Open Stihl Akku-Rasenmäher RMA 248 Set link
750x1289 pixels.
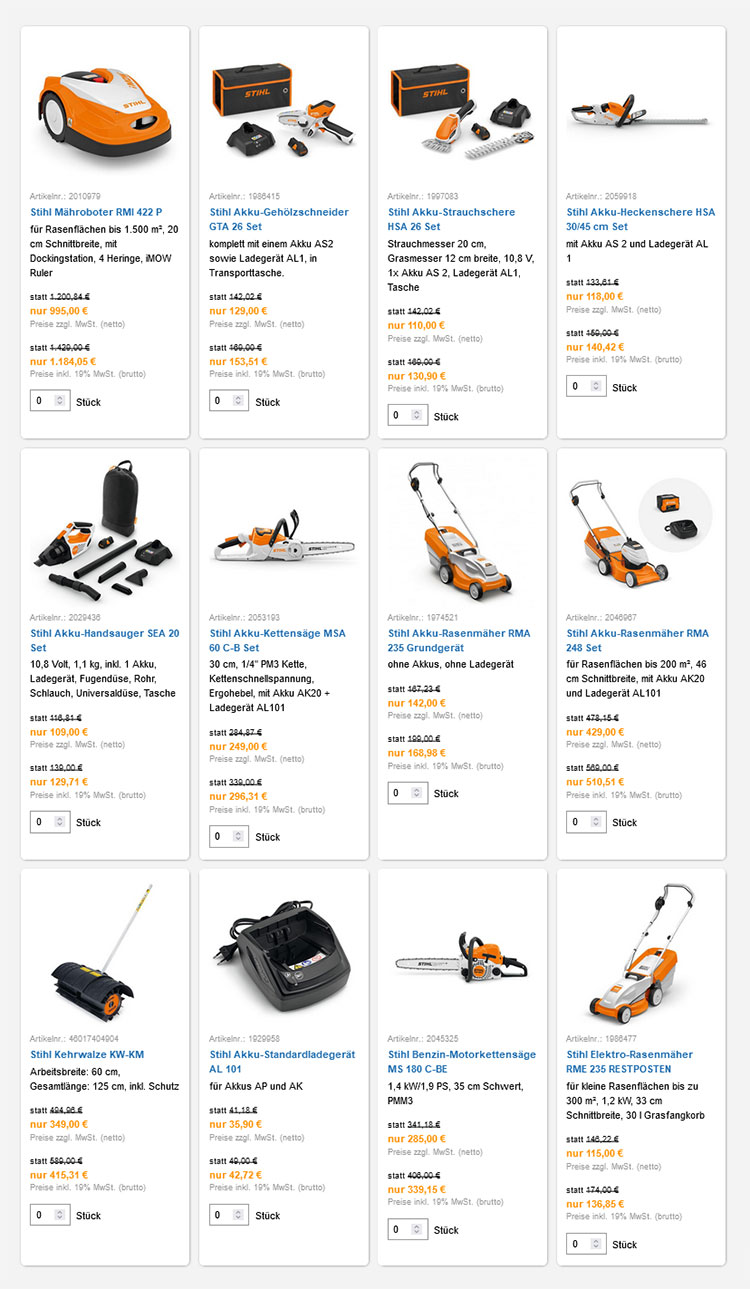click(x=638, y=640)
